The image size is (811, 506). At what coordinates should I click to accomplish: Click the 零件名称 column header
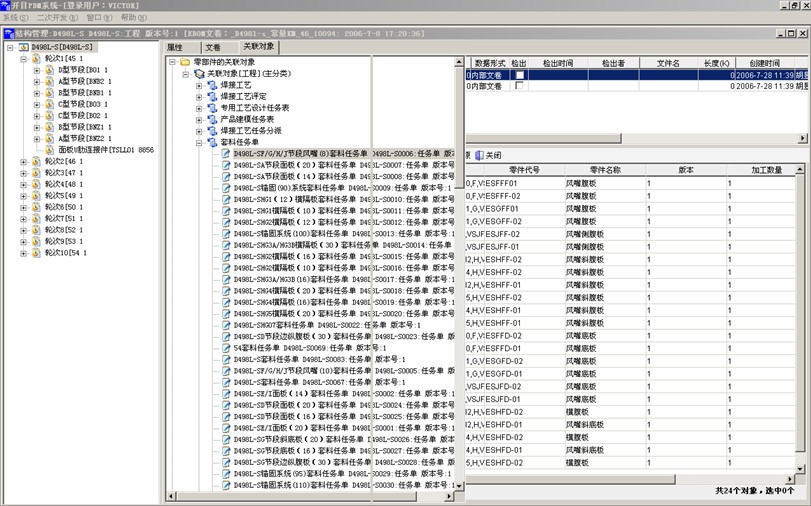pyautogui.click(x=607, y=171)
